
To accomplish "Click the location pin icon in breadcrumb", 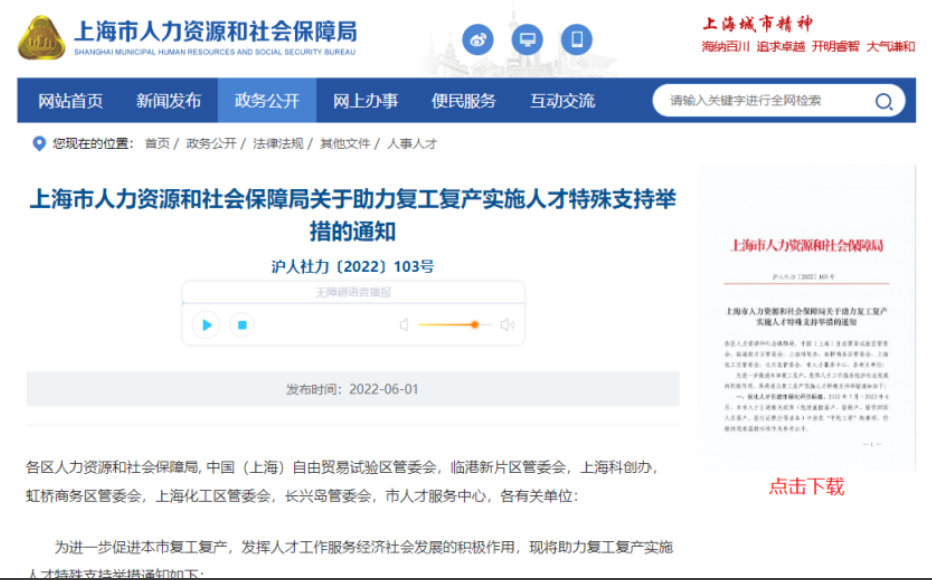I will coord(40,144).
